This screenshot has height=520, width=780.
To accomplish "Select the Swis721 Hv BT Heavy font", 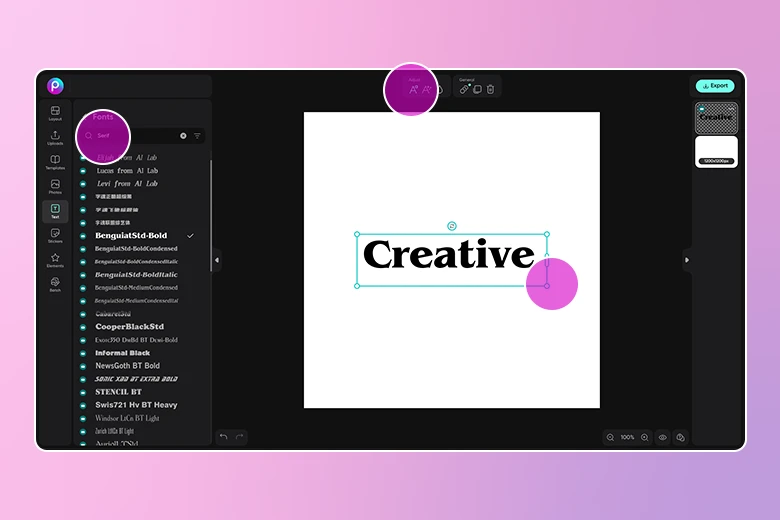I will coord(136,405).
